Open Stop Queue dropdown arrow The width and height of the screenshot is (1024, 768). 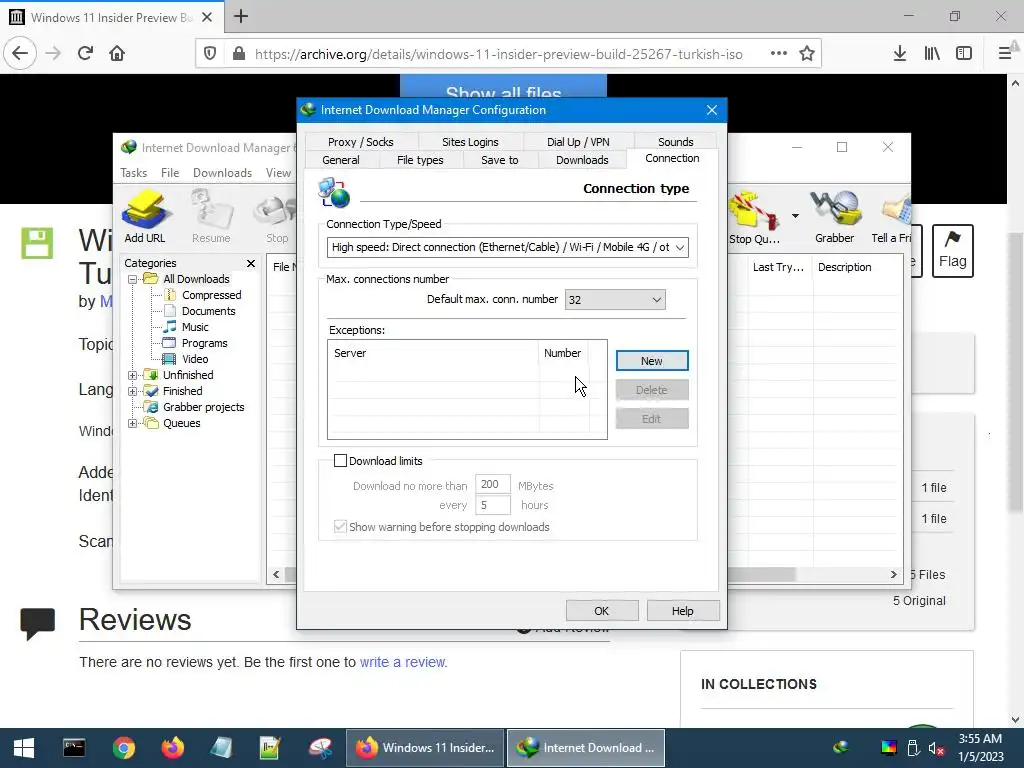coord(795,216)
